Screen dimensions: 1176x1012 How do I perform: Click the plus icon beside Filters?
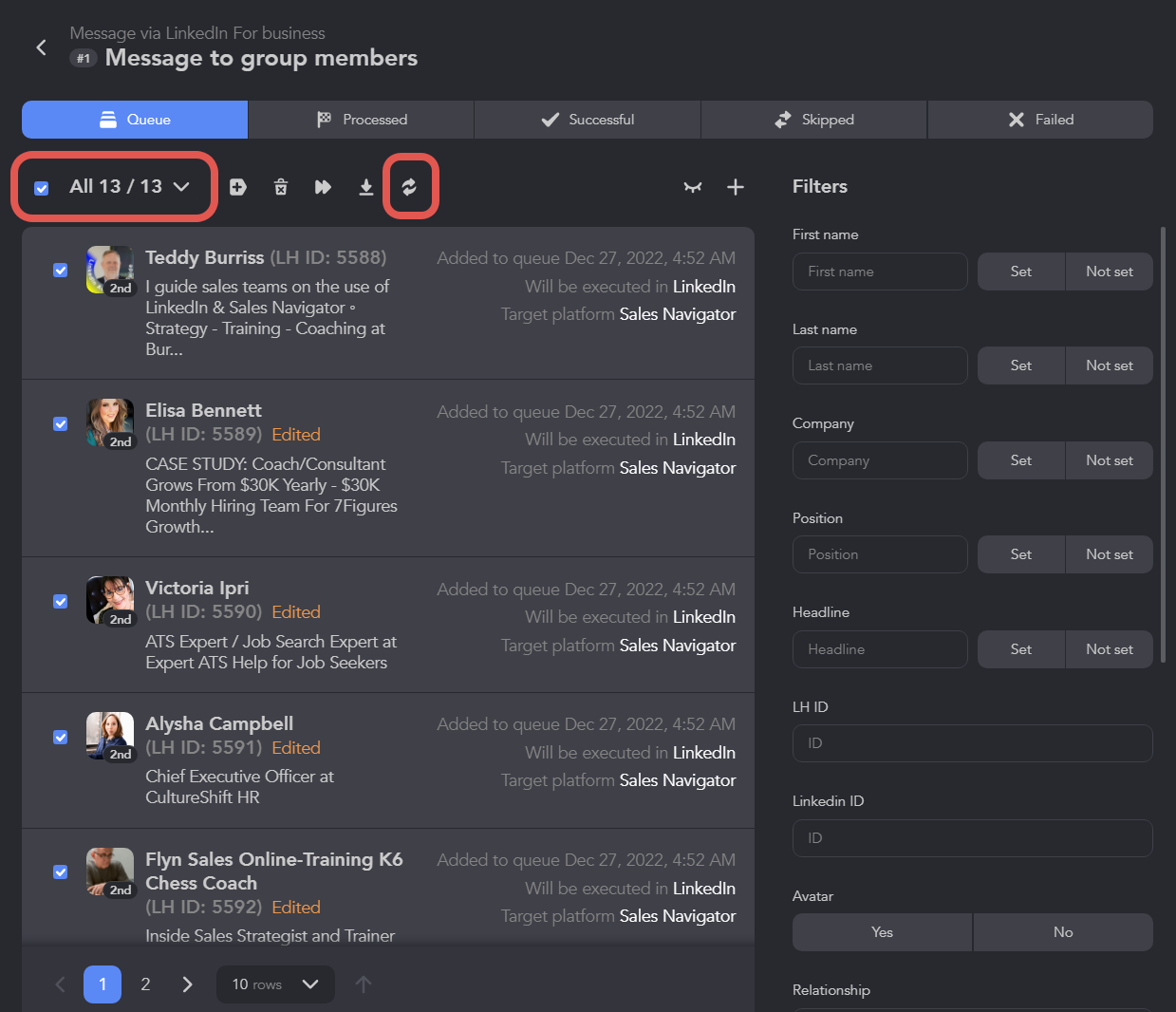tap(736, 187)
